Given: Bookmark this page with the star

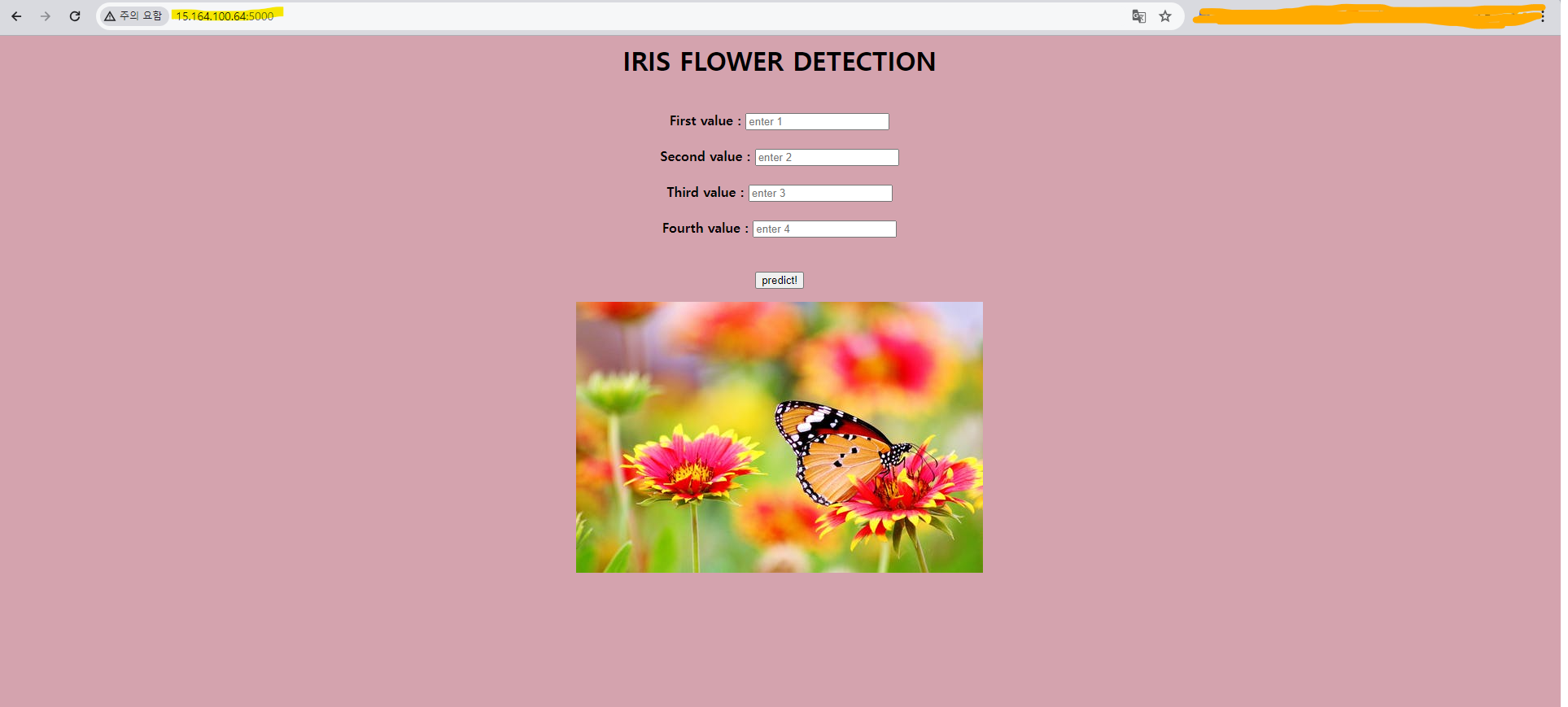Looking at the screenshot, I should click(1165, 16).
